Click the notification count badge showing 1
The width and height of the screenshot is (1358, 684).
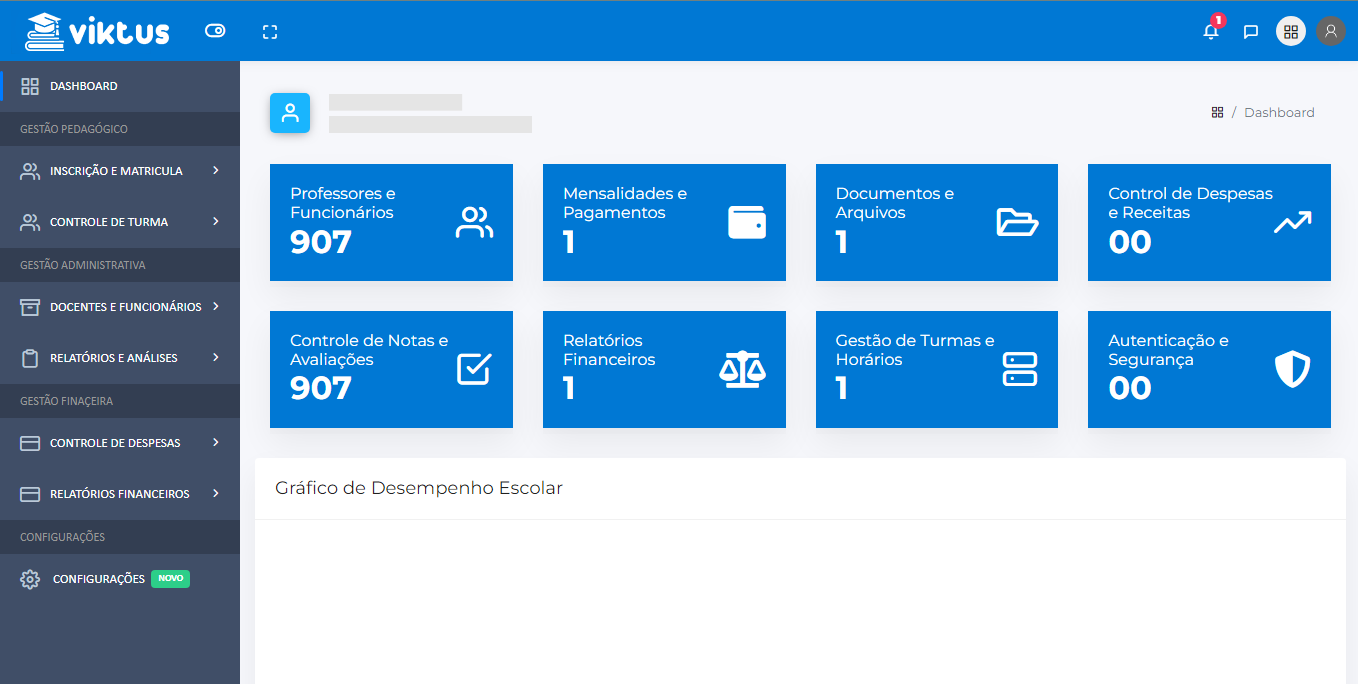coord(1217,20)
